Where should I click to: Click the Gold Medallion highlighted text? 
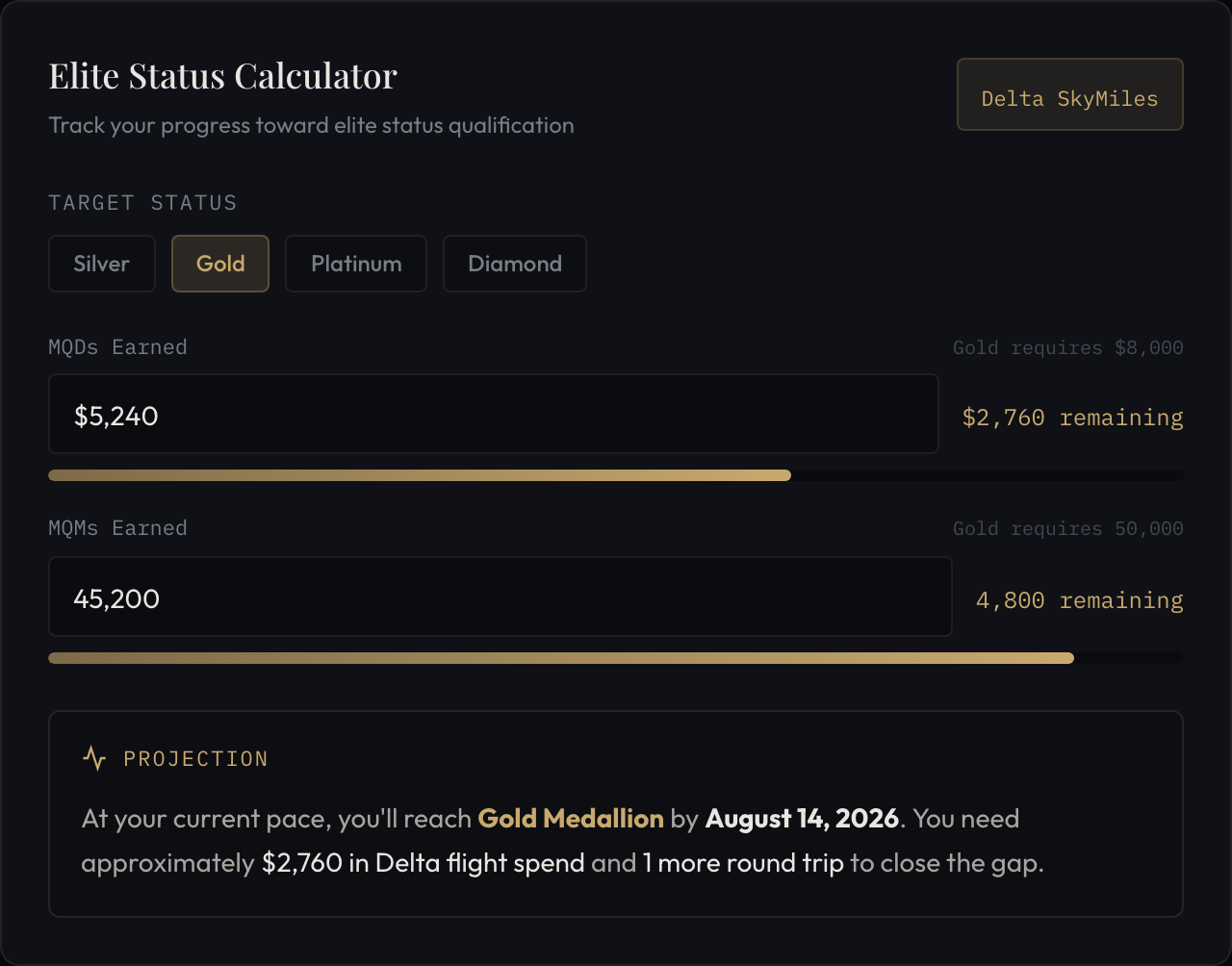[x=570, y=818]
